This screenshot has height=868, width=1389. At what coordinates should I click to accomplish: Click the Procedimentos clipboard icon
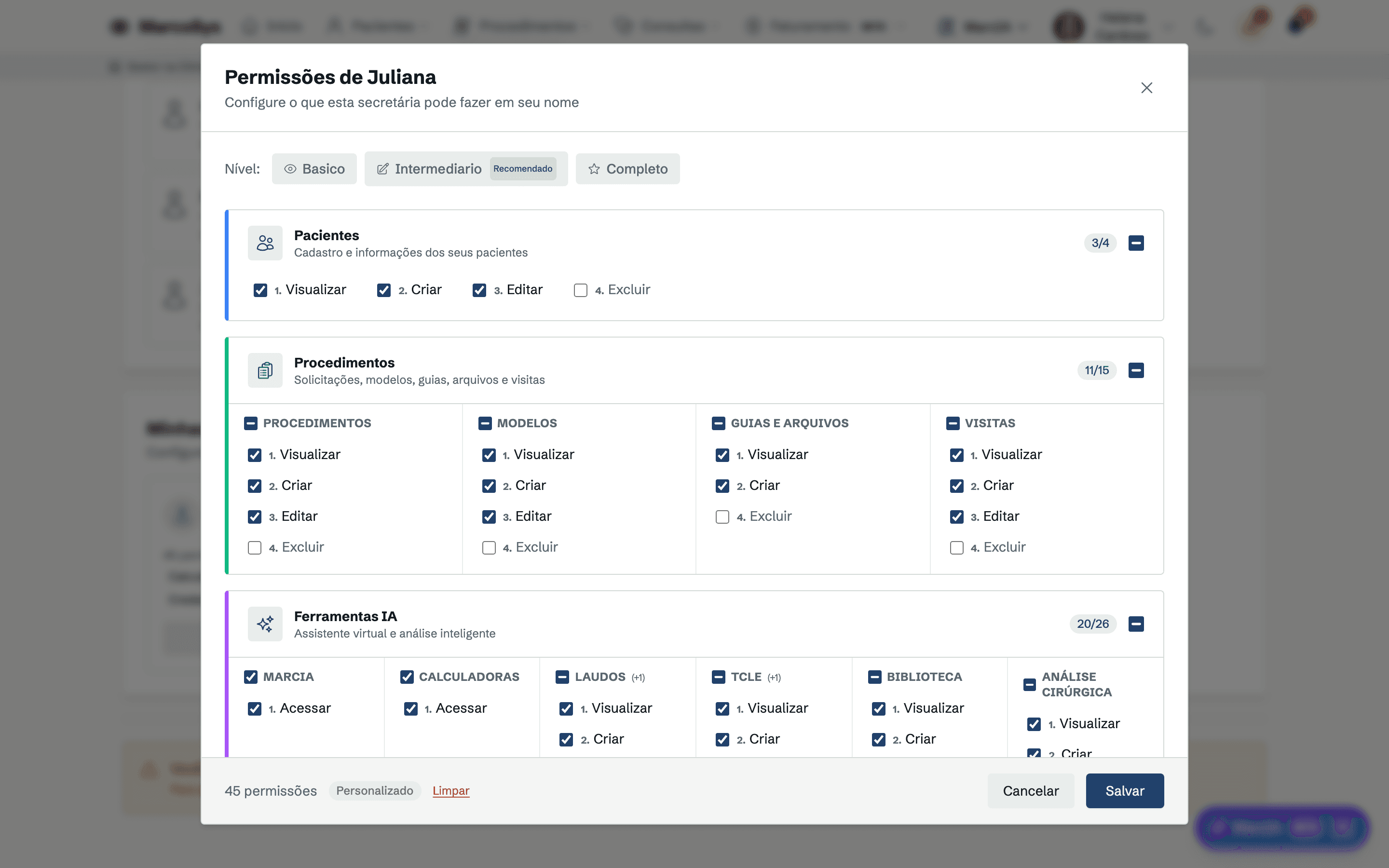click(265, 370)
